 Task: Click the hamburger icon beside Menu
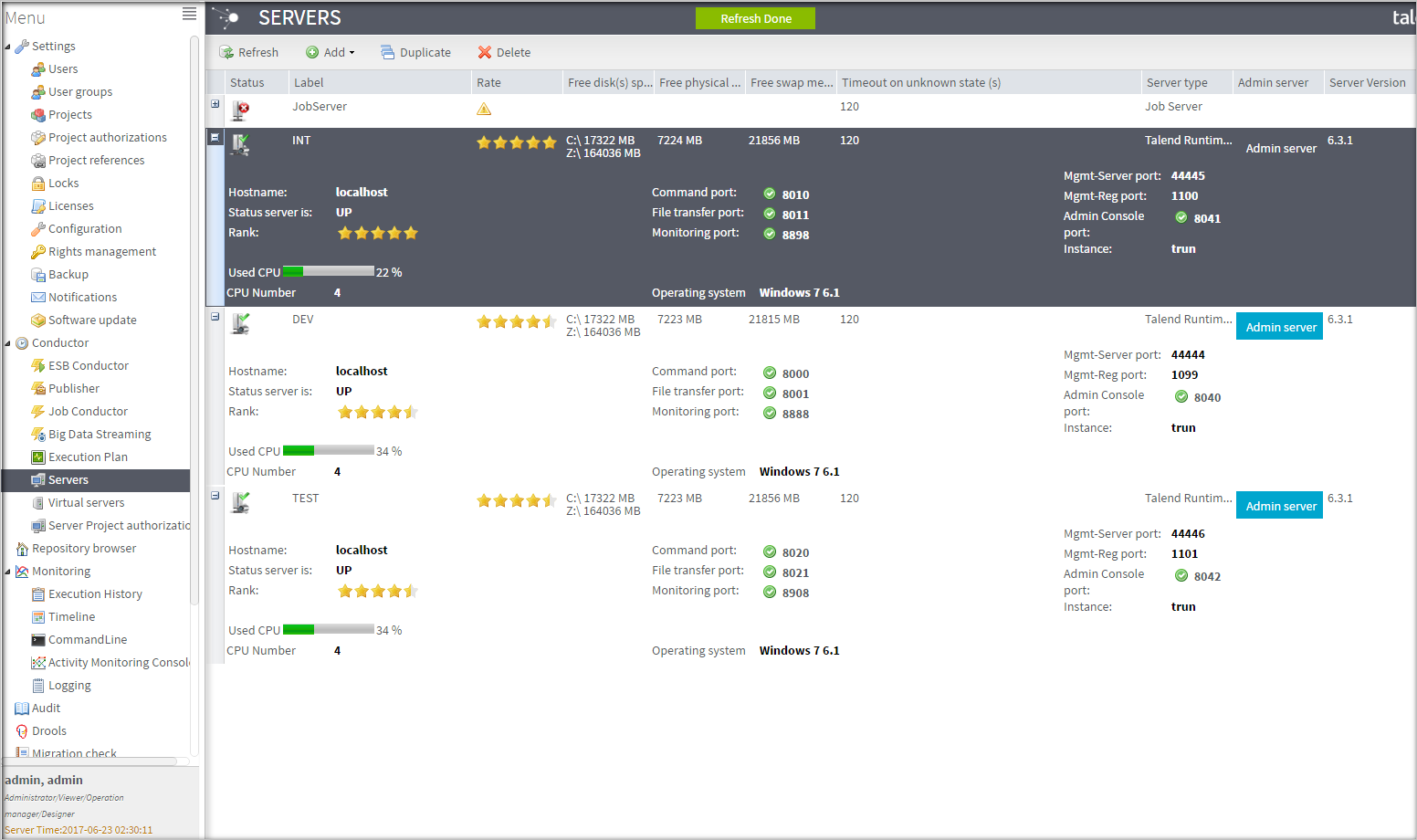(189, 14)
